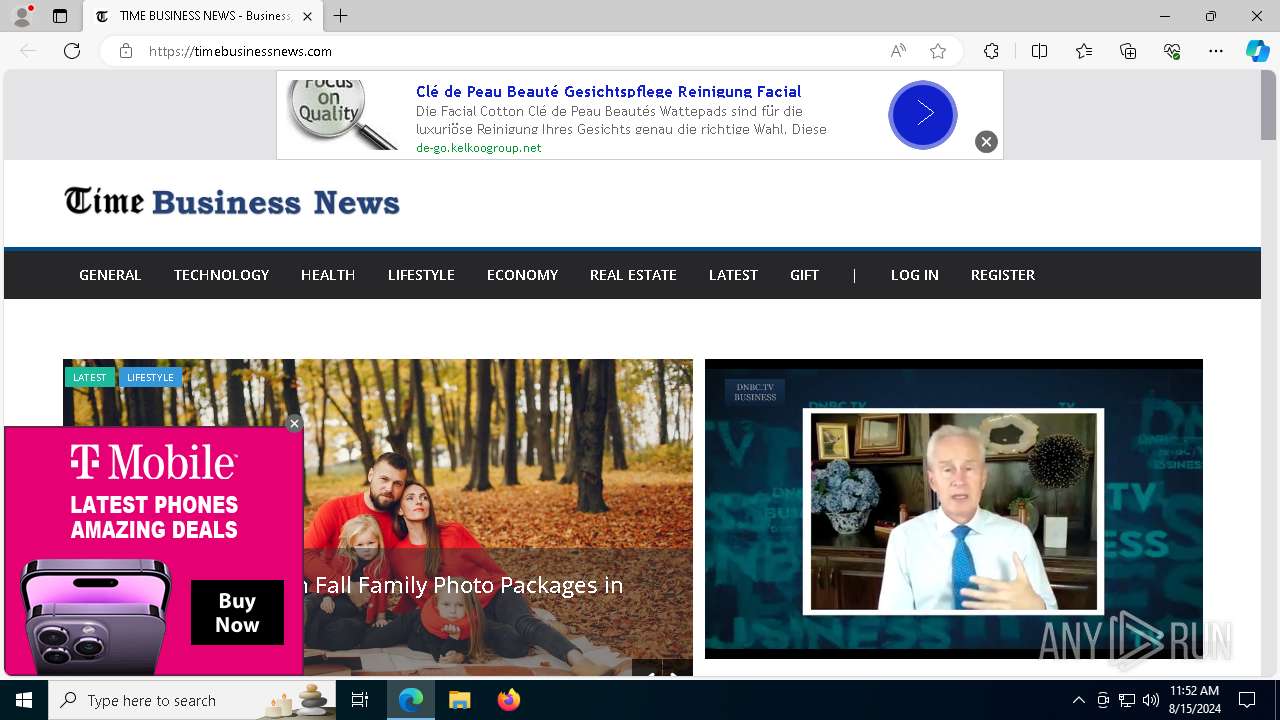Open the ECONOMY menu section
Screen dimensions: 1280x720
point(522,275)
